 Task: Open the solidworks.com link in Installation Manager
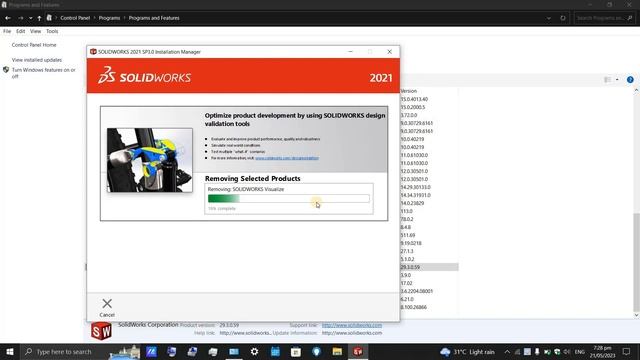tap(287, 158)
